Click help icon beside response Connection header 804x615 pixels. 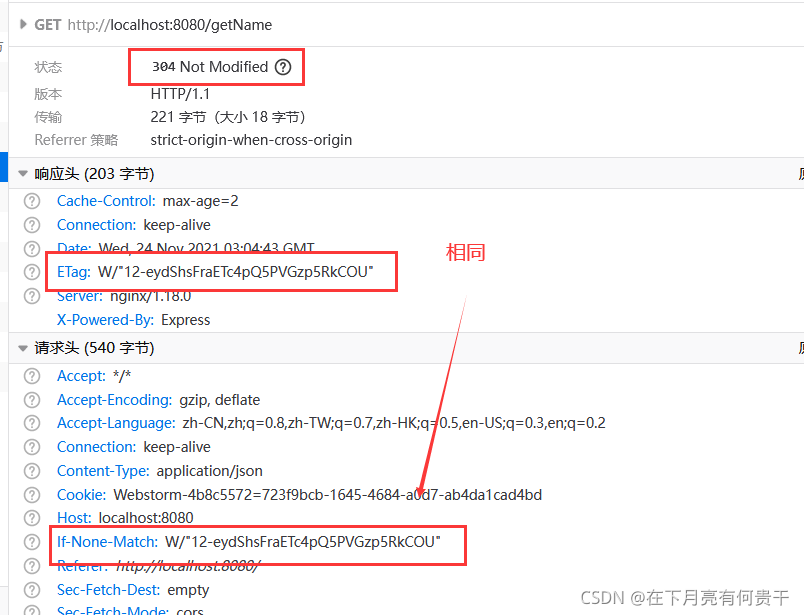point(32,225)
